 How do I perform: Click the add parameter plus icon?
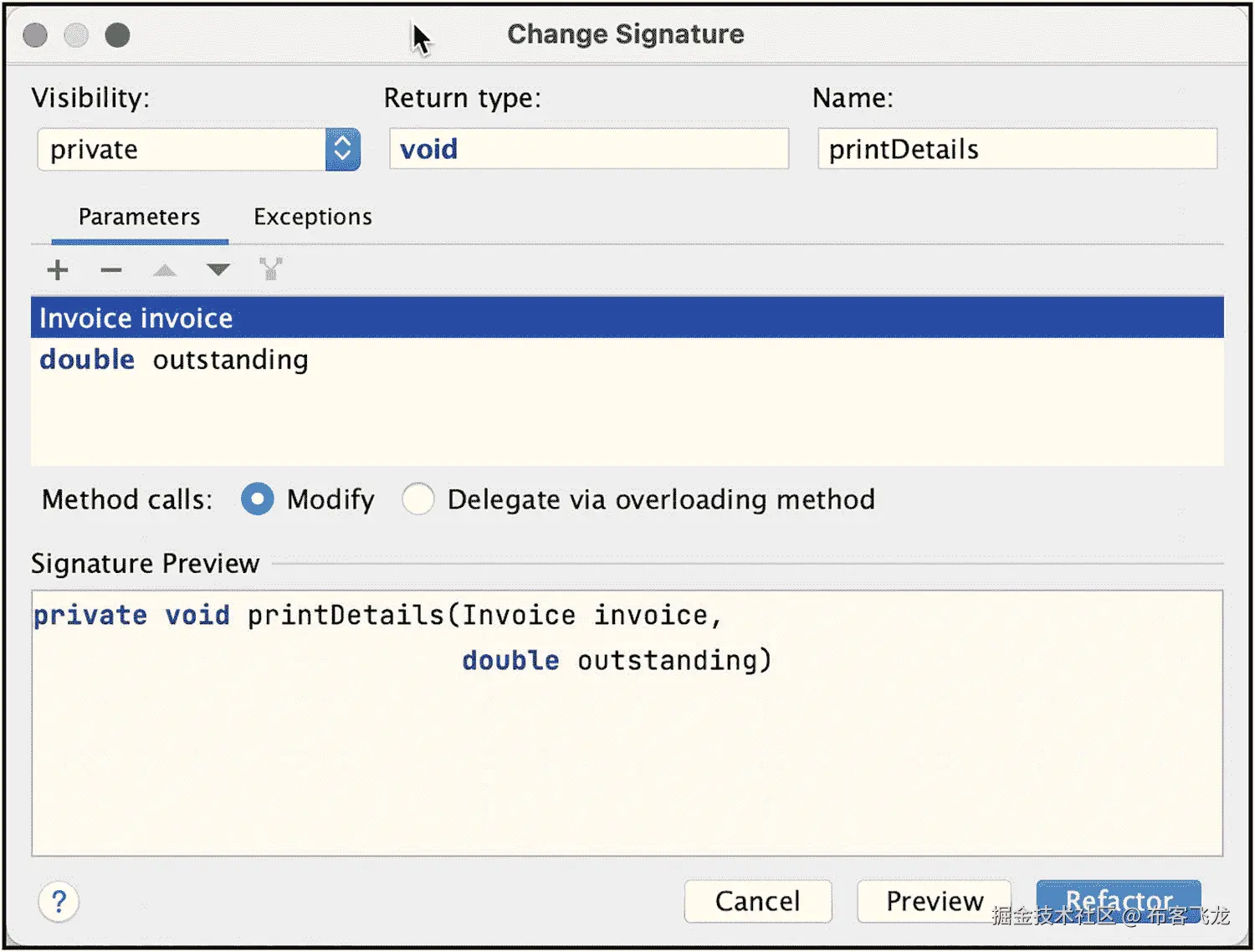[x=58, y=270]
